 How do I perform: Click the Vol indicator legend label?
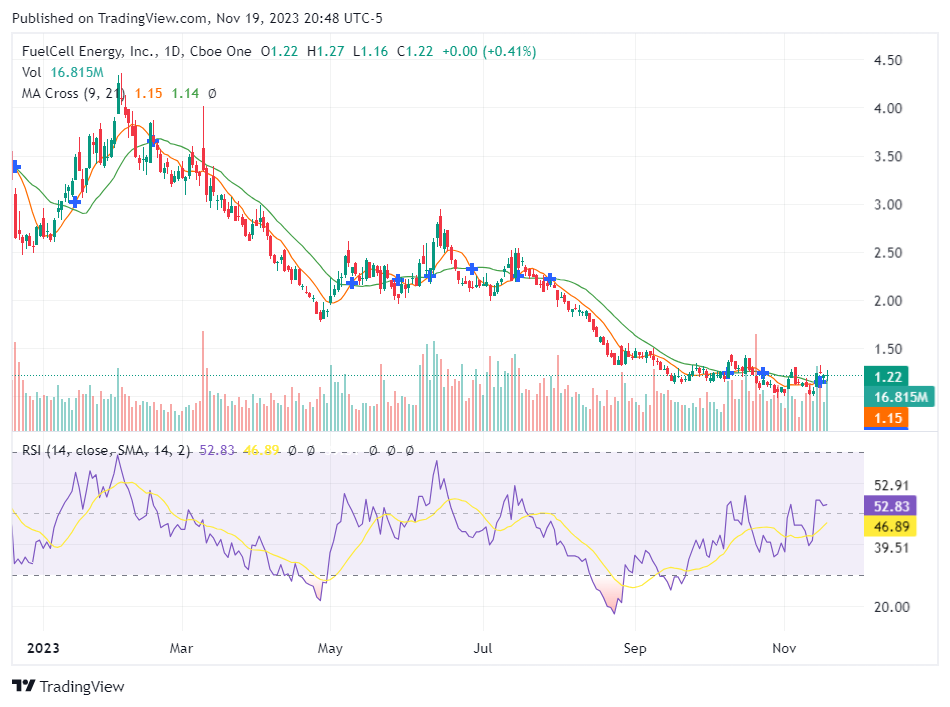[31, 72]
